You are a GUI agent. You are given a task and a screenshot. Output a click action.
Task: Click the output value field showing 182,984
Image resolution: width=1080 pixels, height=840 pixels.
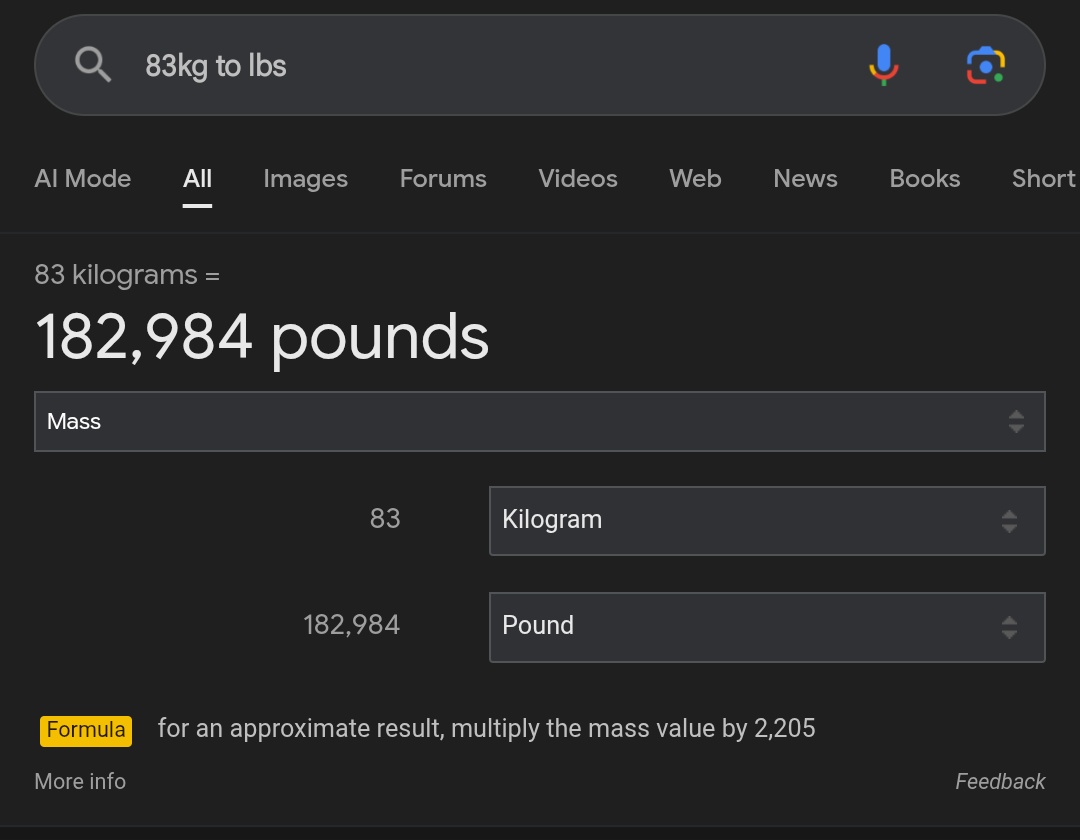pos(351,625)
